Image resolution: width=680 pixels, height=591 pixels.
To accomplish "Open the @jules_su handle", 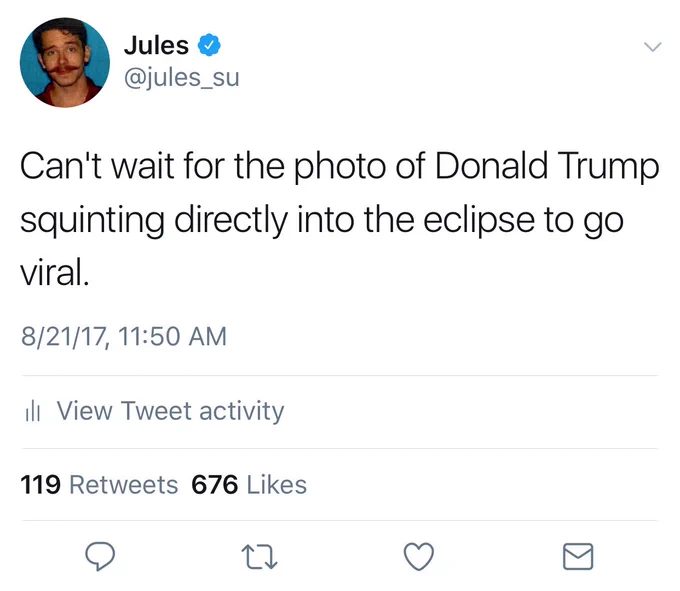I will click(x=181, y=78).
